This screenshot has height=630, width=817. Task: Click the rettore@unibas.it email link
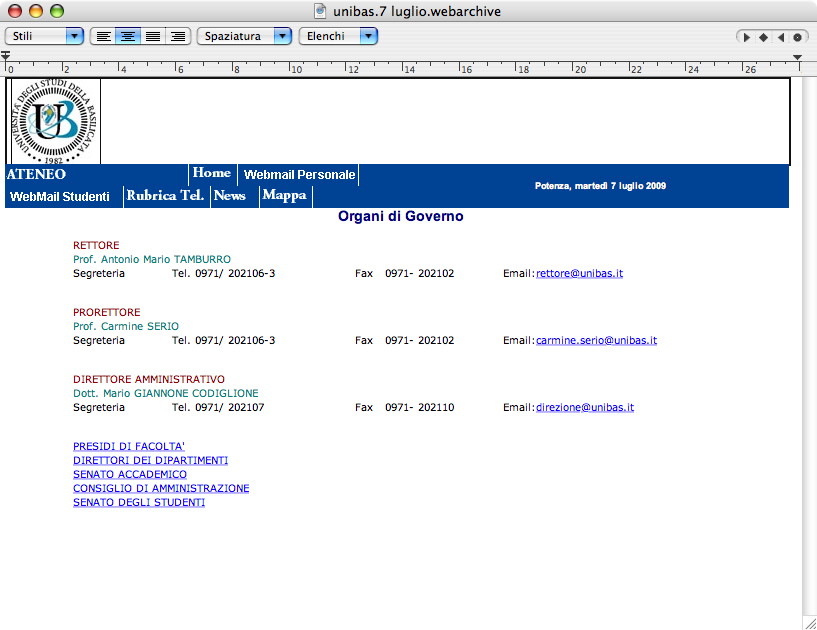[x=579, y=273]
